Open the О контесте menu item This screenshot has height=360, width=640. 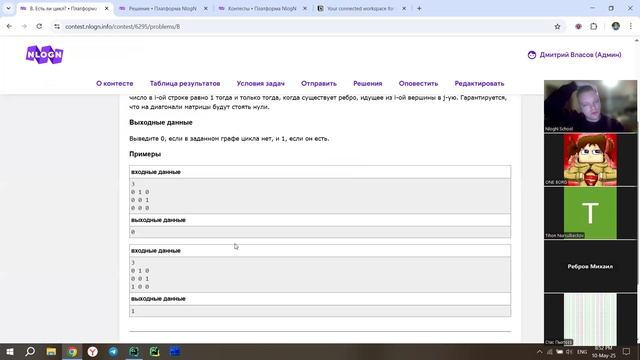115,83
